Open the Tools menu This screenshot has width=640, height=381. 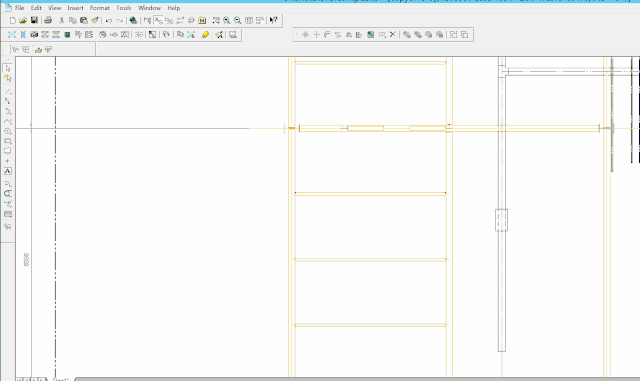coord(124,8)
